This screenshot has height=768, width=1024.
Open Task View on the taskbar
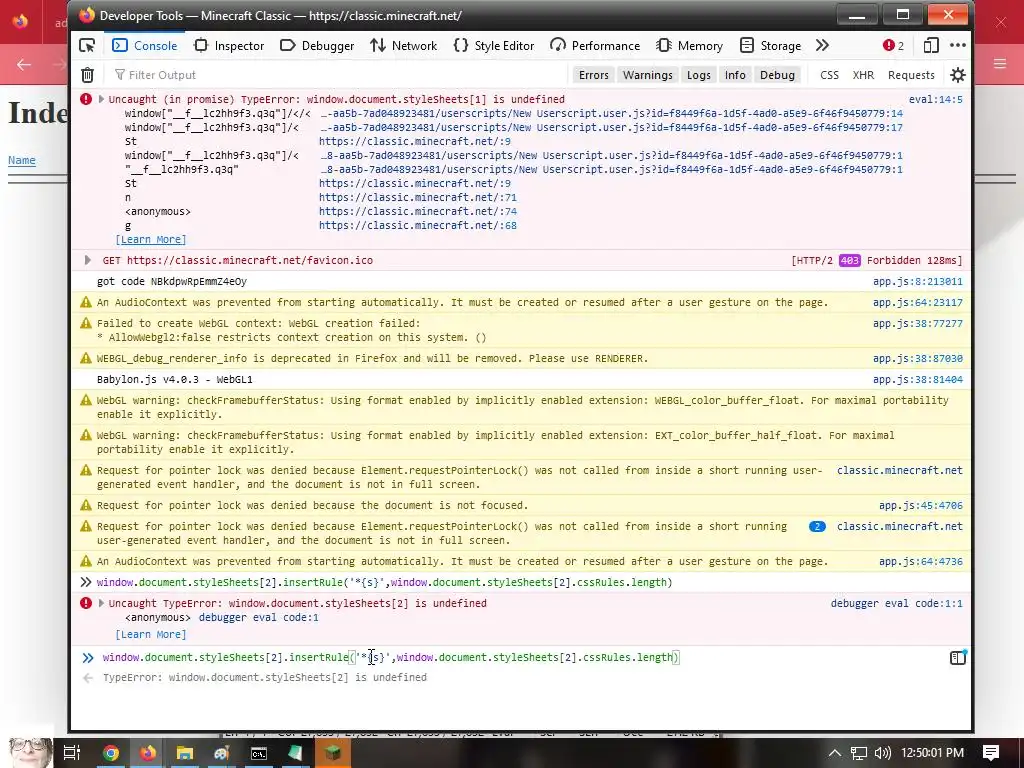72,753
